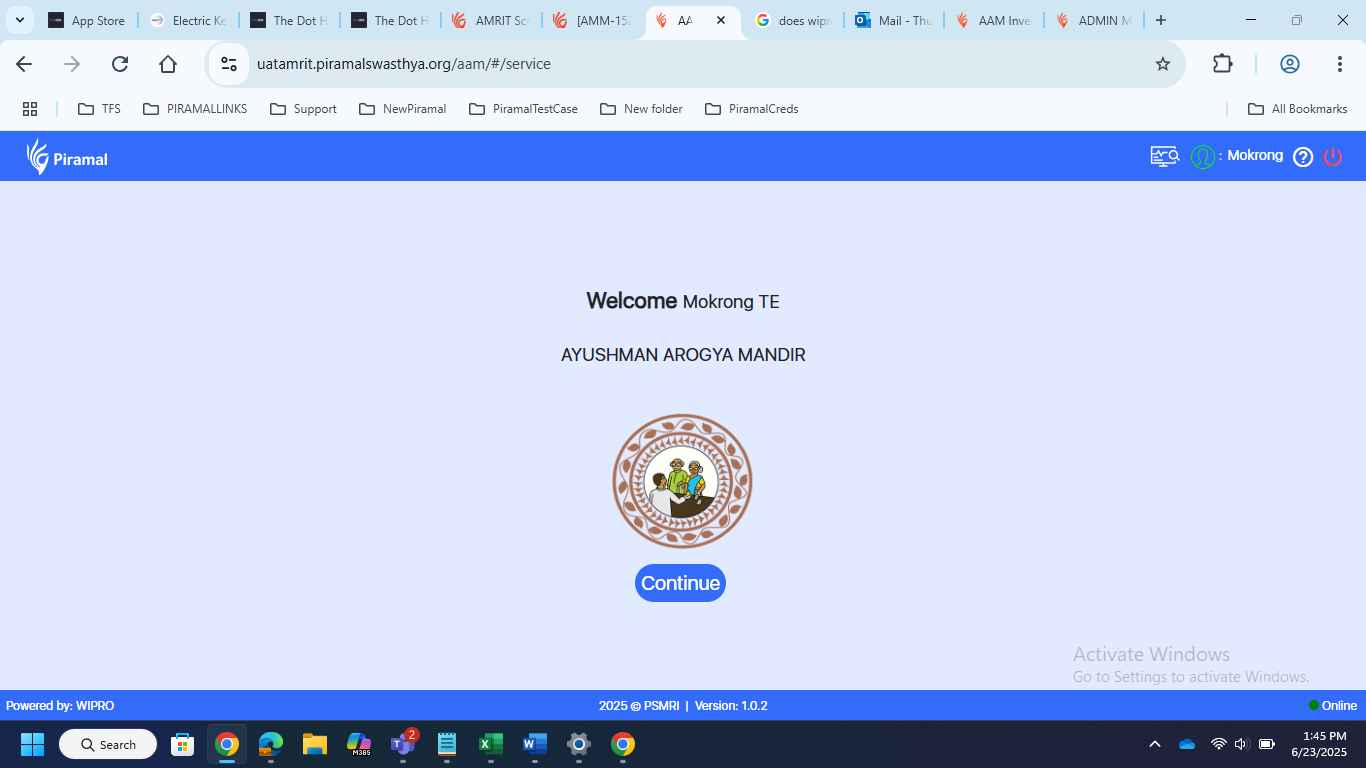The image size is (1366, 768).
Task: Open the monitoring search icon in header
Action: 1165,156
